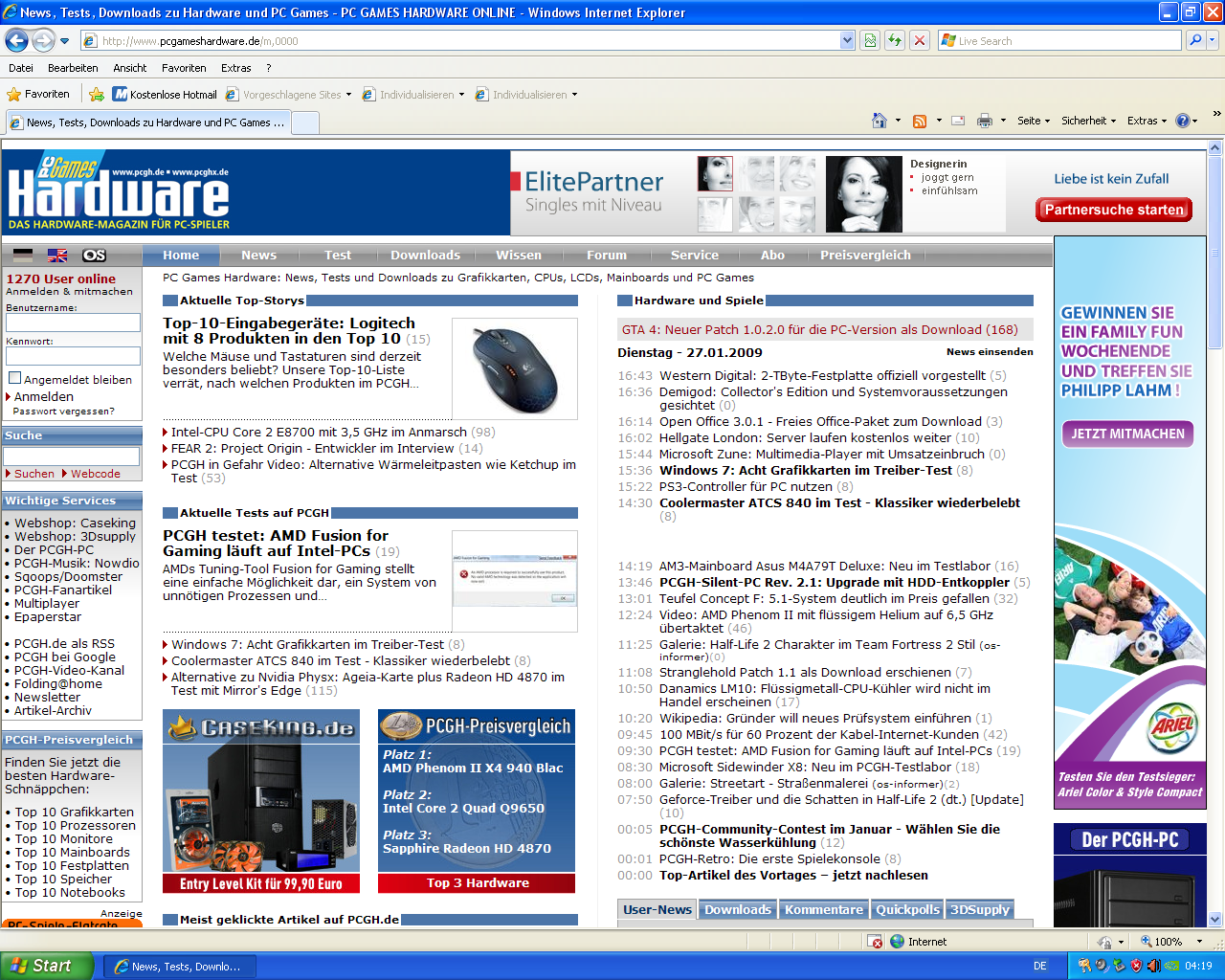Click the Live Search magnifier button

pyautogui.click(x=1195, y=40)
